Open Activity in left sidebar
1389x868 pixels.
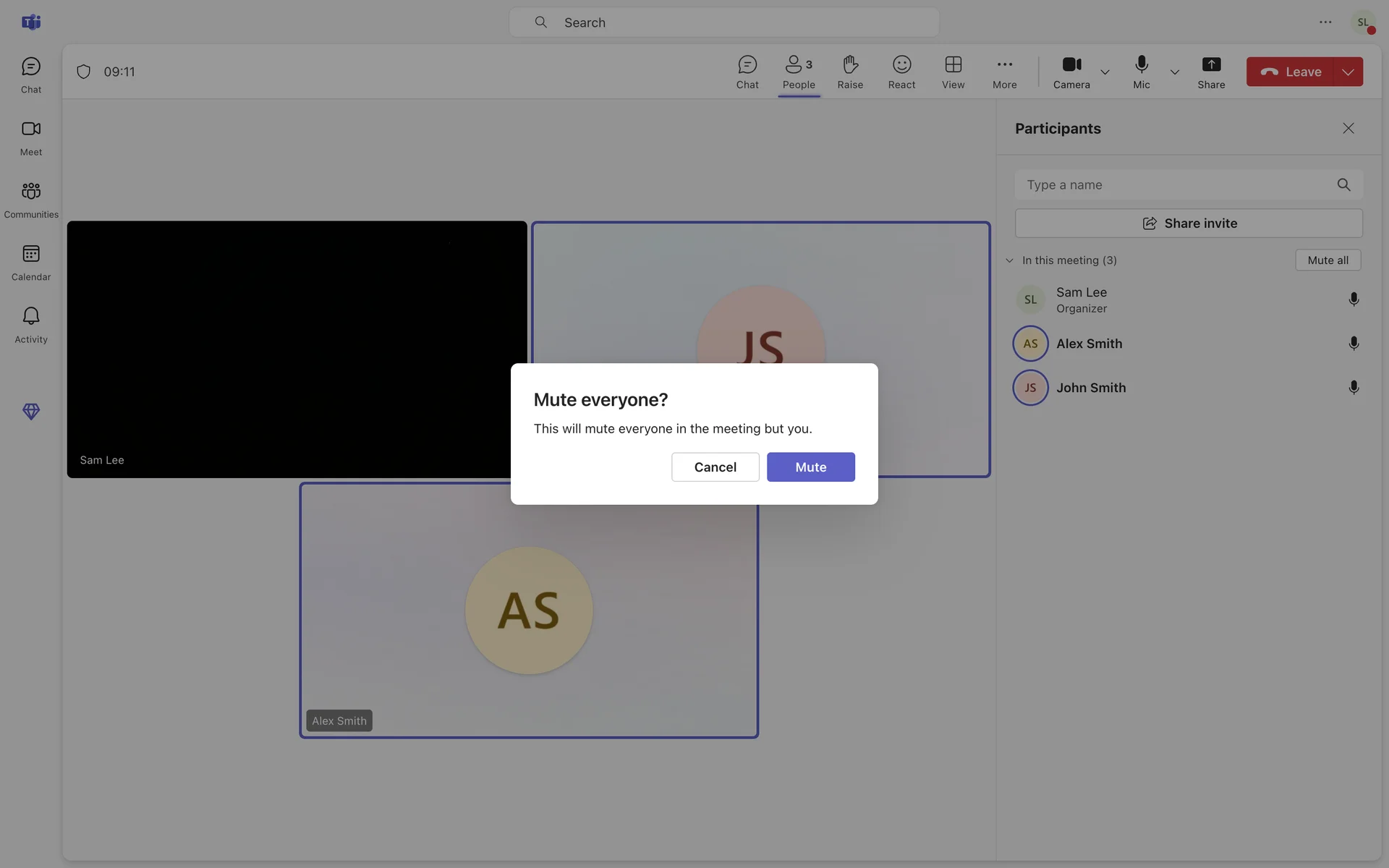[x=31, y=324]
